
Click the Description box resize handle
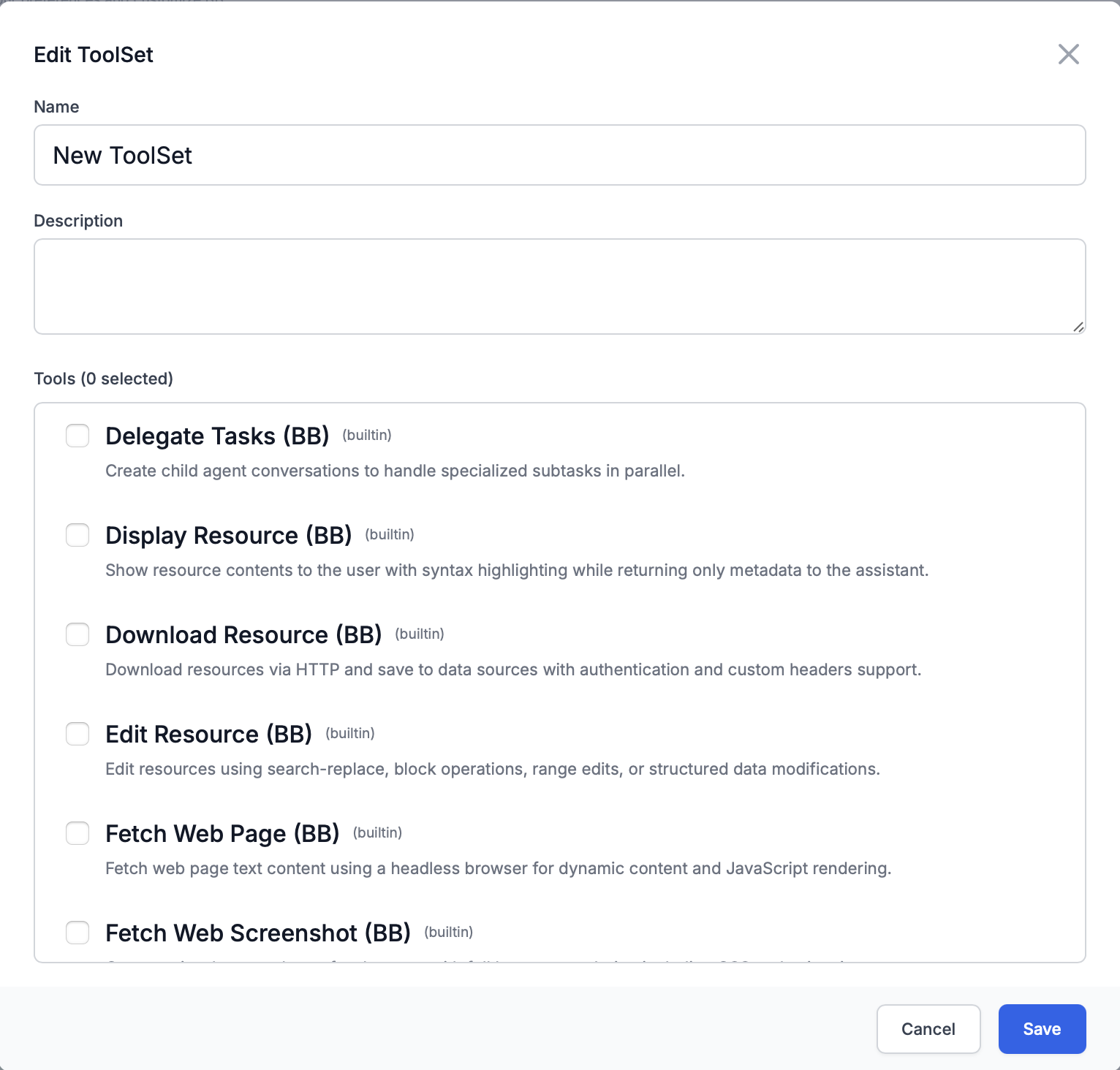pyautogui.click(x=1078, y=327)
